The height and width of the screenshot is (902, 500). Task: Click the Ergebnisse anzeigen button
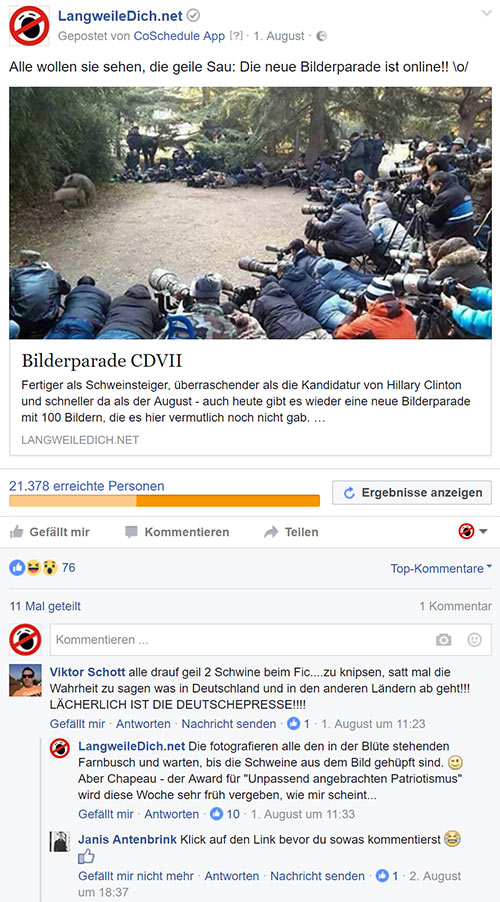pyautogui.click(x=412, y=492)
